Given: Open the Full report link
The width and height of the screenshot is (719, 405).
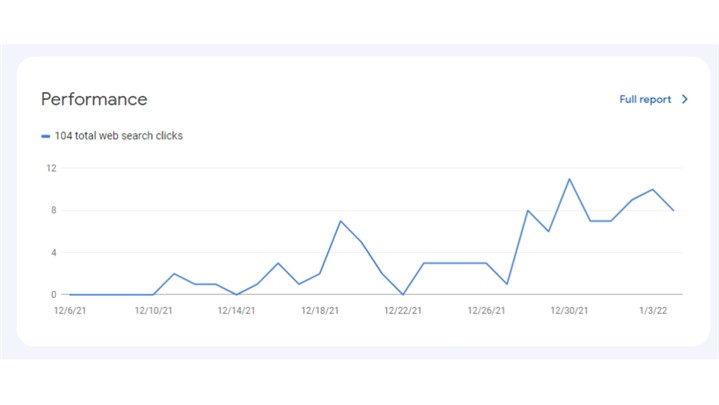Looking at the screenshot, I should (x=645, y=100).
